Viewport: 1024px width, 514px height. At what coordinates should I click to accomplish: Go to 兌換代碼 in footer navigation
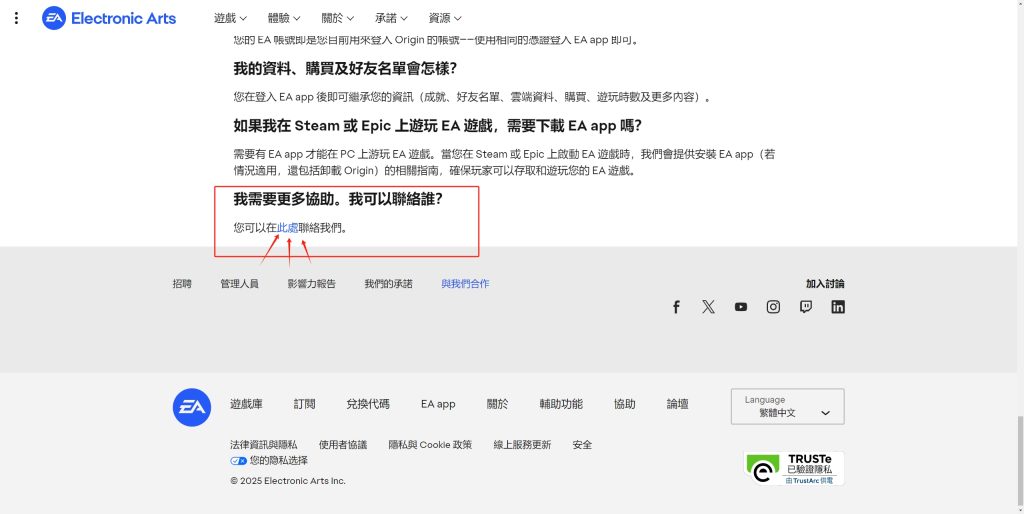coord(368,404)
